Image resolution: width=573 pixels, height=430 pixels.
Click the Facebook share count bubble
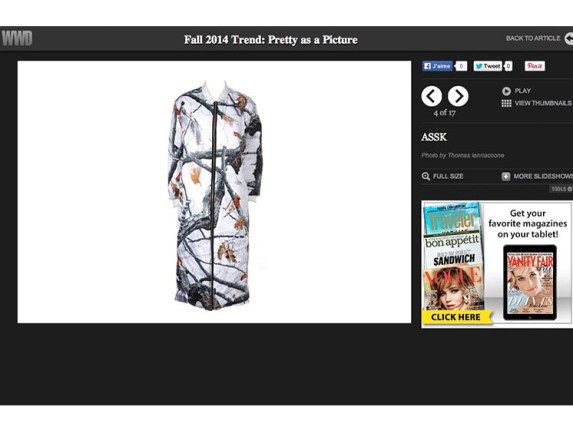tap(461, 66)
